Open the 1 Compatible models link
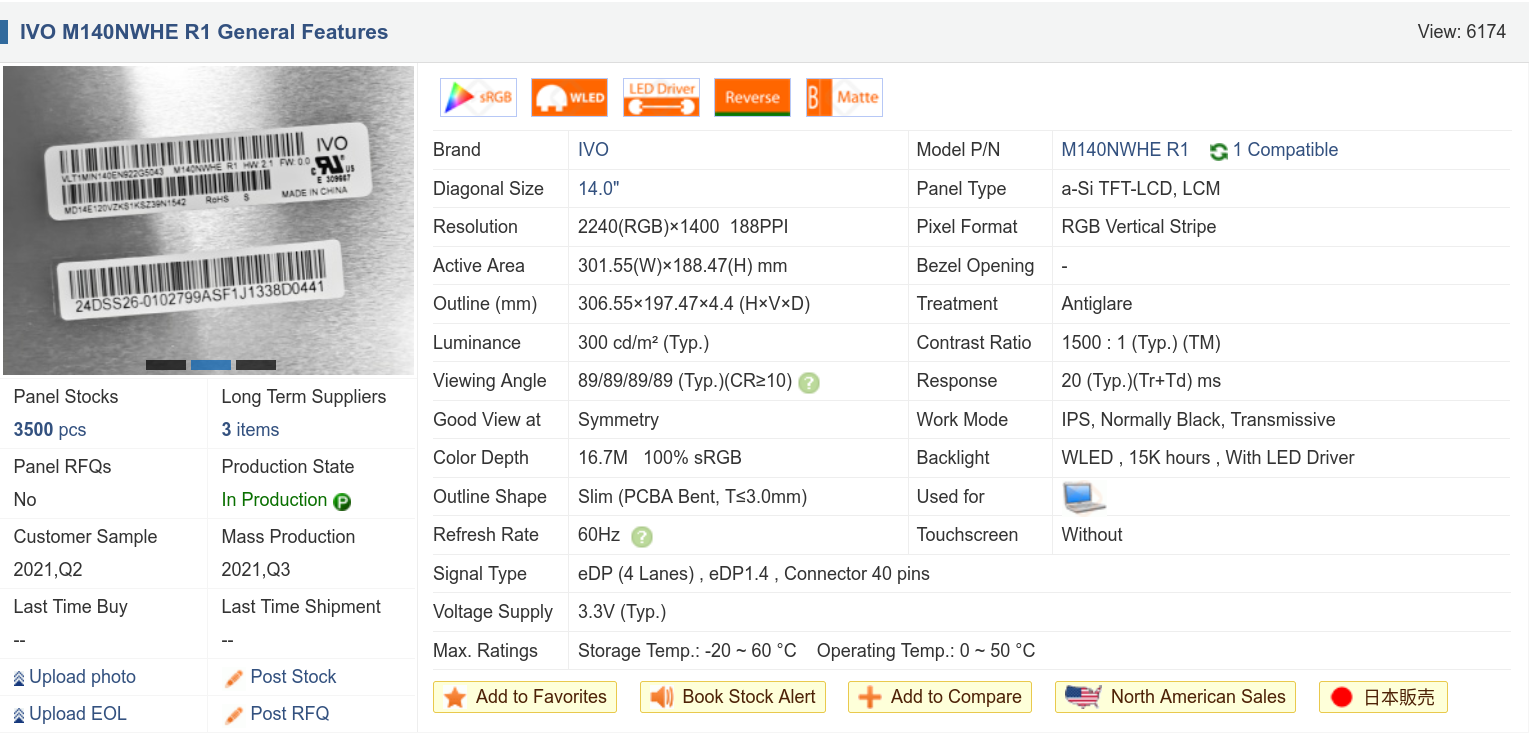1529x737 pixels. (x=1284, y=150)
